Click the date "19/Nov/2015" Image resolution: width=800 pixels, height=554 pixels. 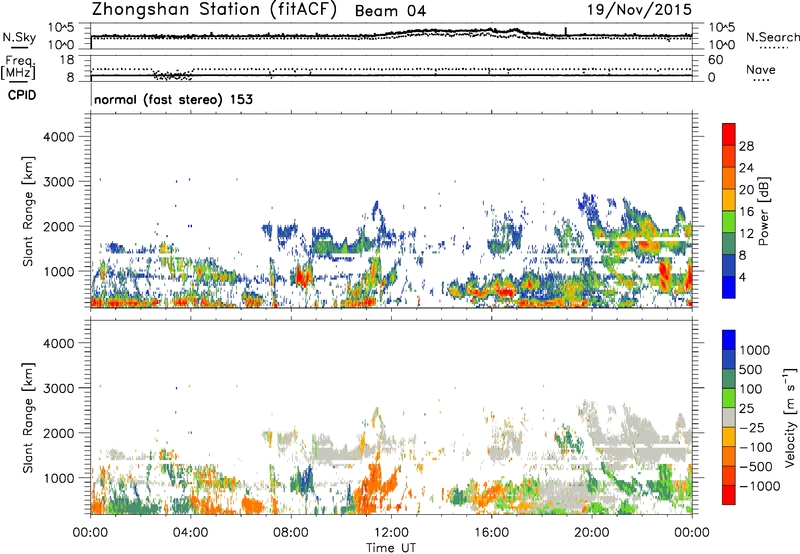(639, 9)
